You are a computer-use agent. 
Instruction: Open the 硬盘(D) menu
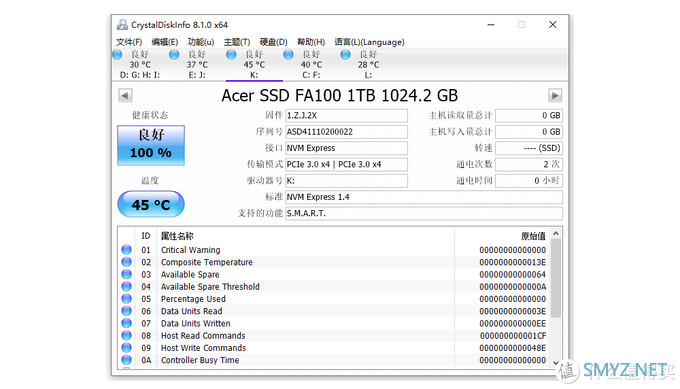point(273,42)
